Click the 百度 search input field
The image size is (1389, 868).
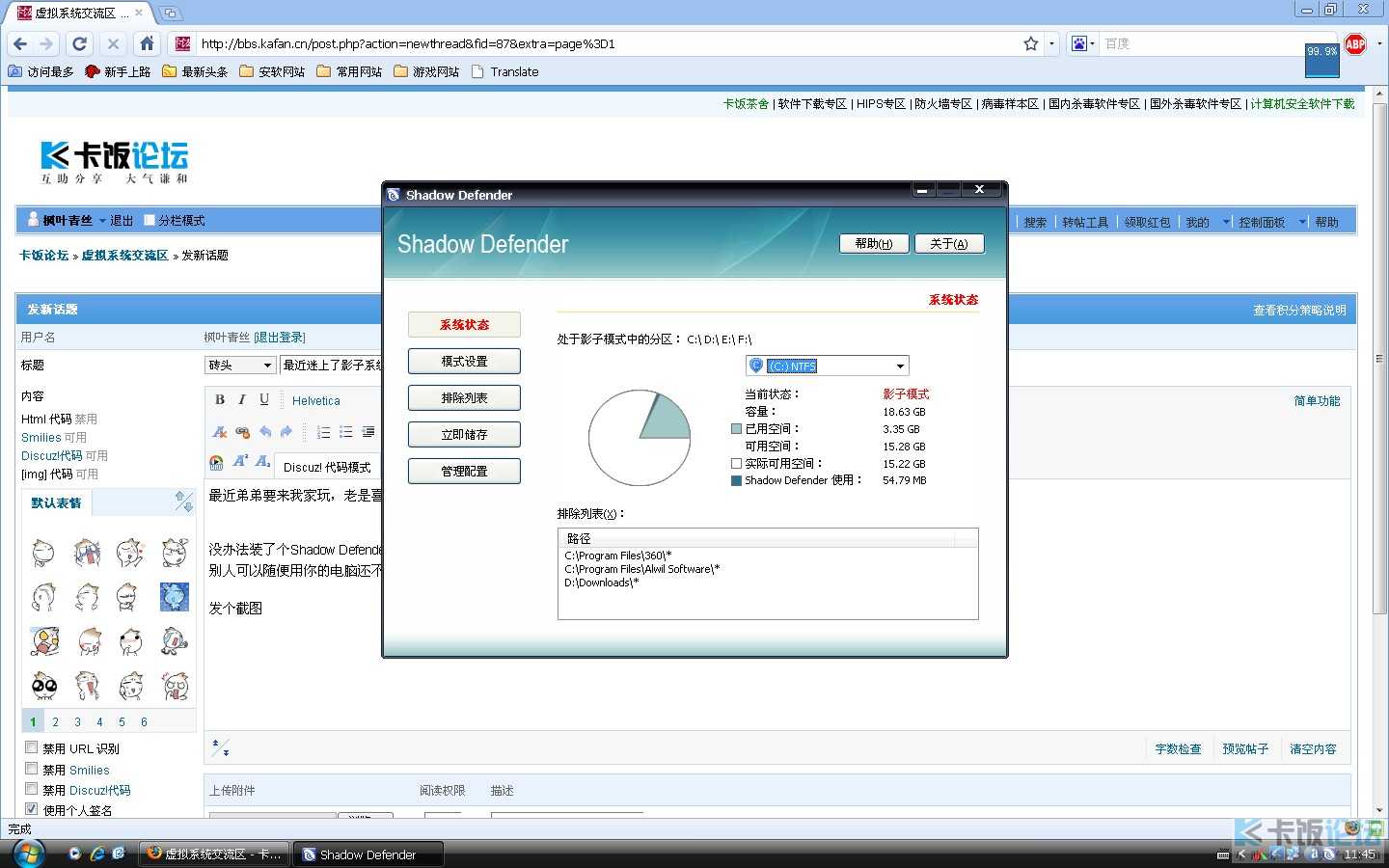point(1204,43)
